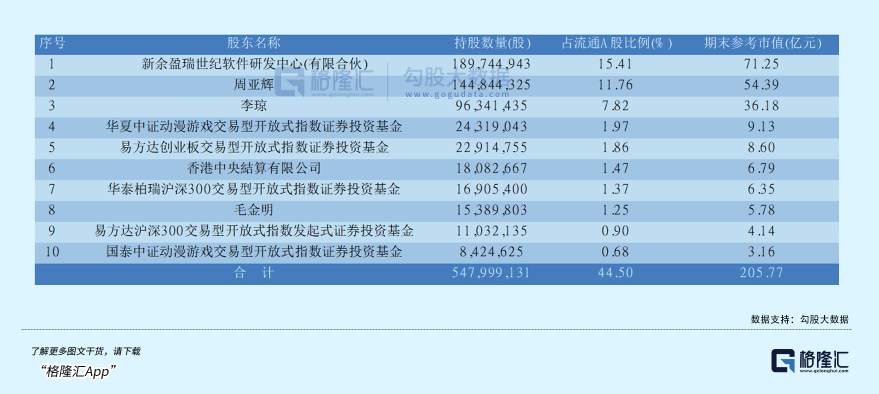Click the 数据支持：勾股大数据 caption
This screenshot has height=394, width=879.
click(x=800, y=319)
